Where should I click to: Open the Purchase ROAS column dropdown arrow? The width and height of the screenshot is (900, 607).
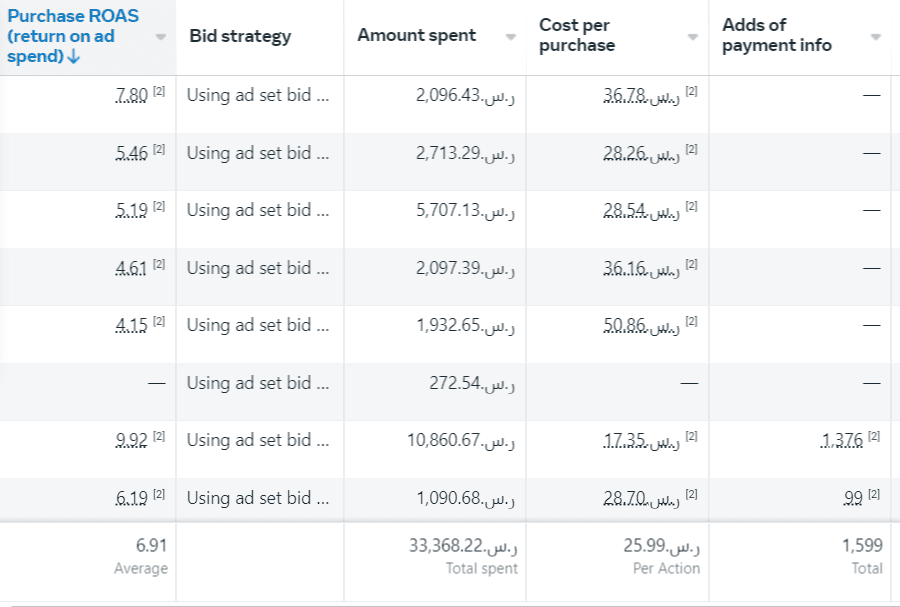pos(161,37)
